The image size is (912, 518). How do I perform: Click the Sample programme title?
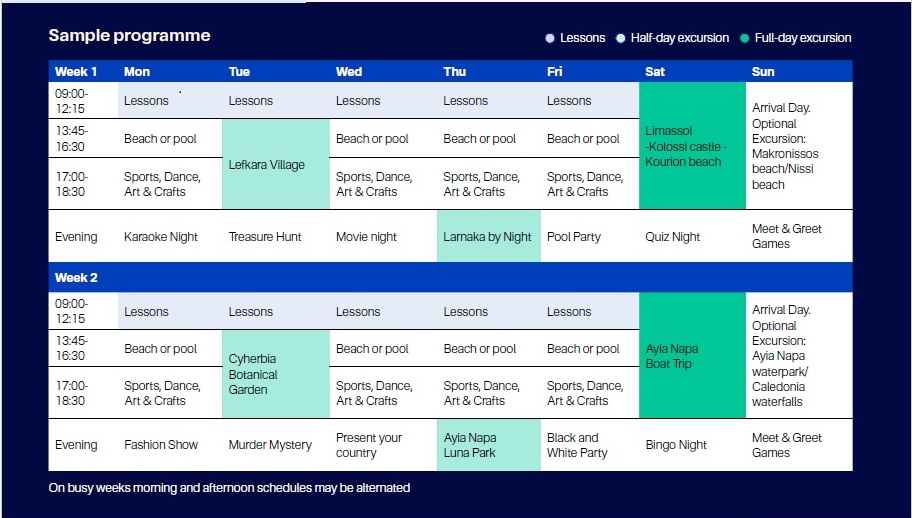[x=130, y=36]
